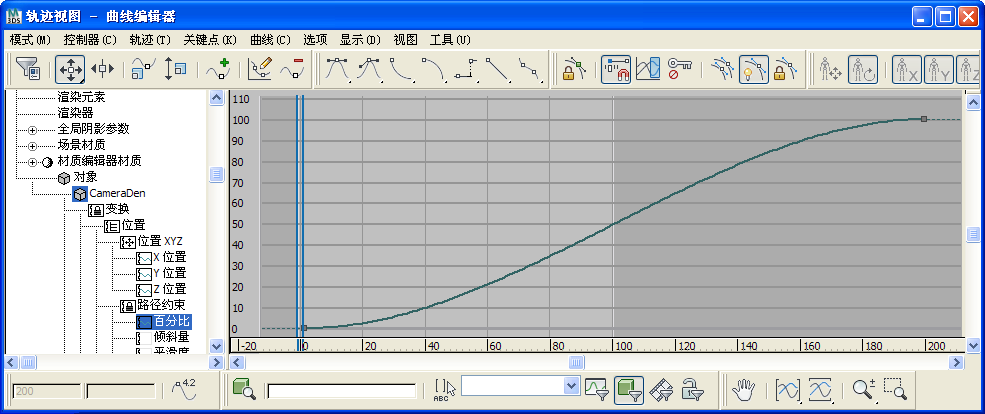Viewport: 985px width, 414px height.
Task: Set tangents to Slow
Action: pyautogui.click(x=434, y=69)
